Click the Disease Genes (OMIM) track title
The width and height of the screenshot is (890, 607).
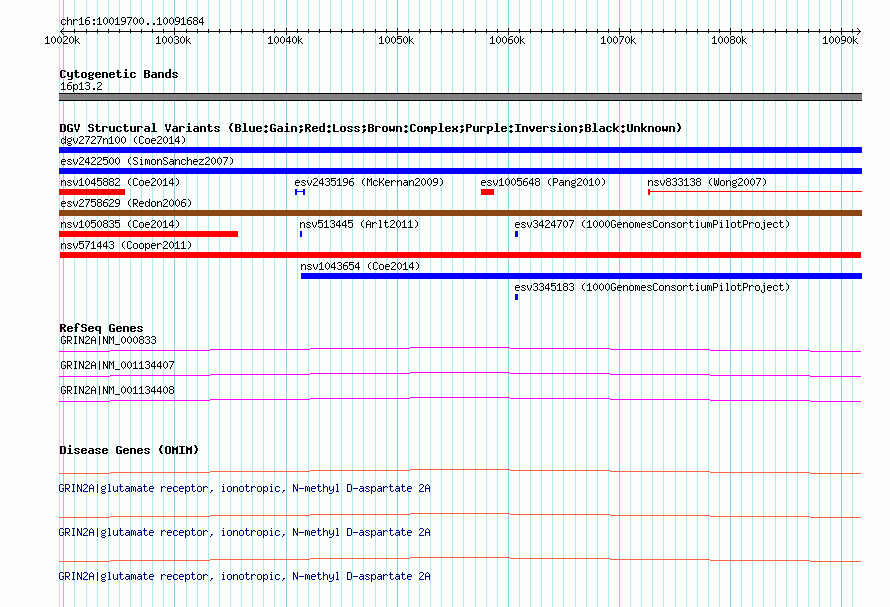129,450
